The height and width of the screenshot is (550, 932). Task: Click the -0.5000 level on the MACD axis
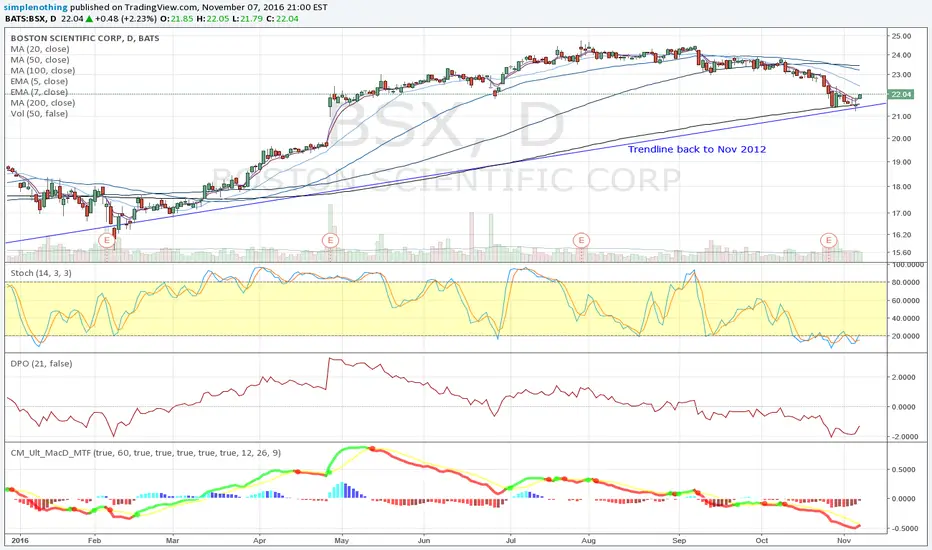click(x=906, y=529)
